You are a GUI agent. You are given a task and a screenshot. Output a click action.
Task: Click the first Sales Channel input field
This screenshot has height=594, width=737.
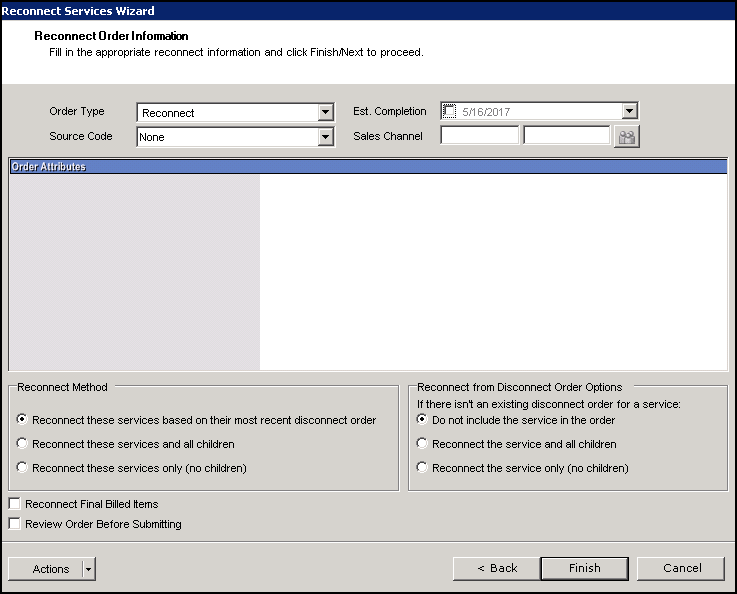point(480,136)
